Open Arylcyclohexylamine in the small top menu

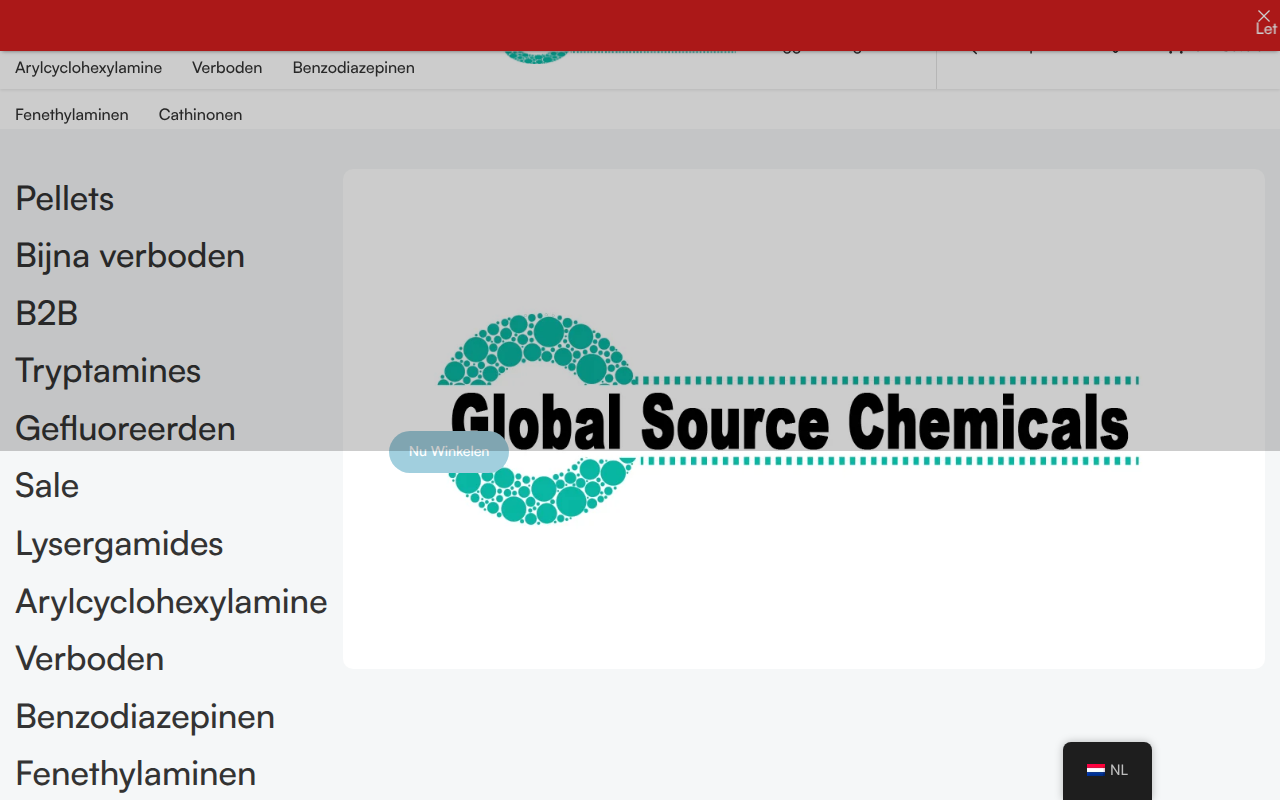(88, 68)
